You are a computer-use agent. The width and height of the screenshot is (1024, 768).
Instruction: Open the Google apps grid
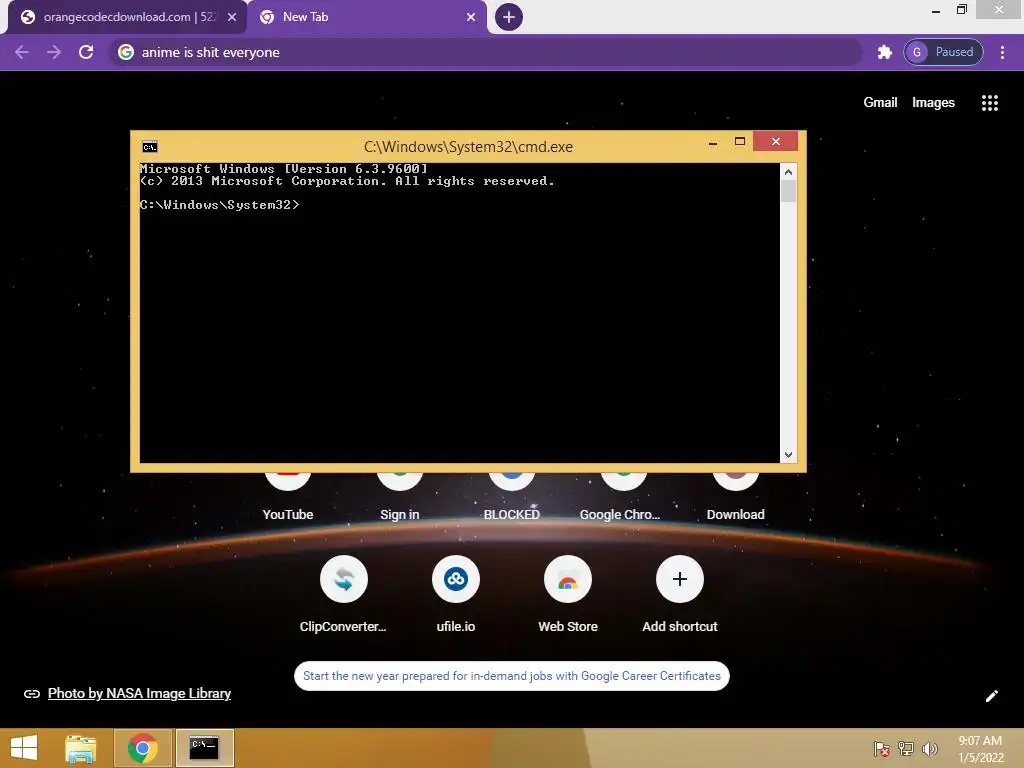[x=990, y=103]
